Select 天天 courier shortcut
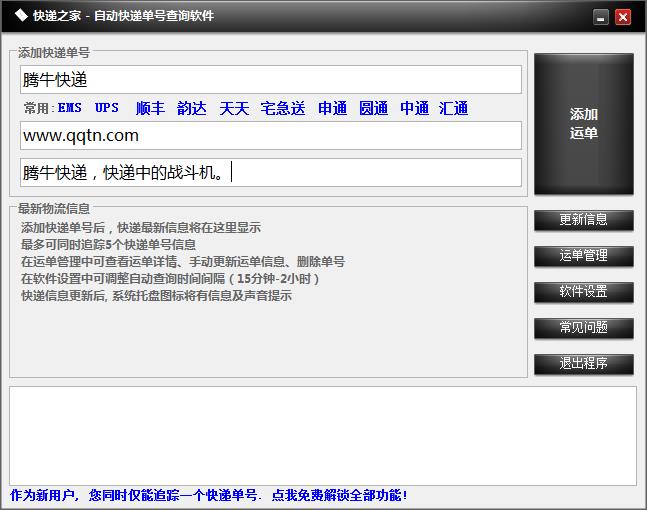 pyautogui.click(x=234, y=108)
